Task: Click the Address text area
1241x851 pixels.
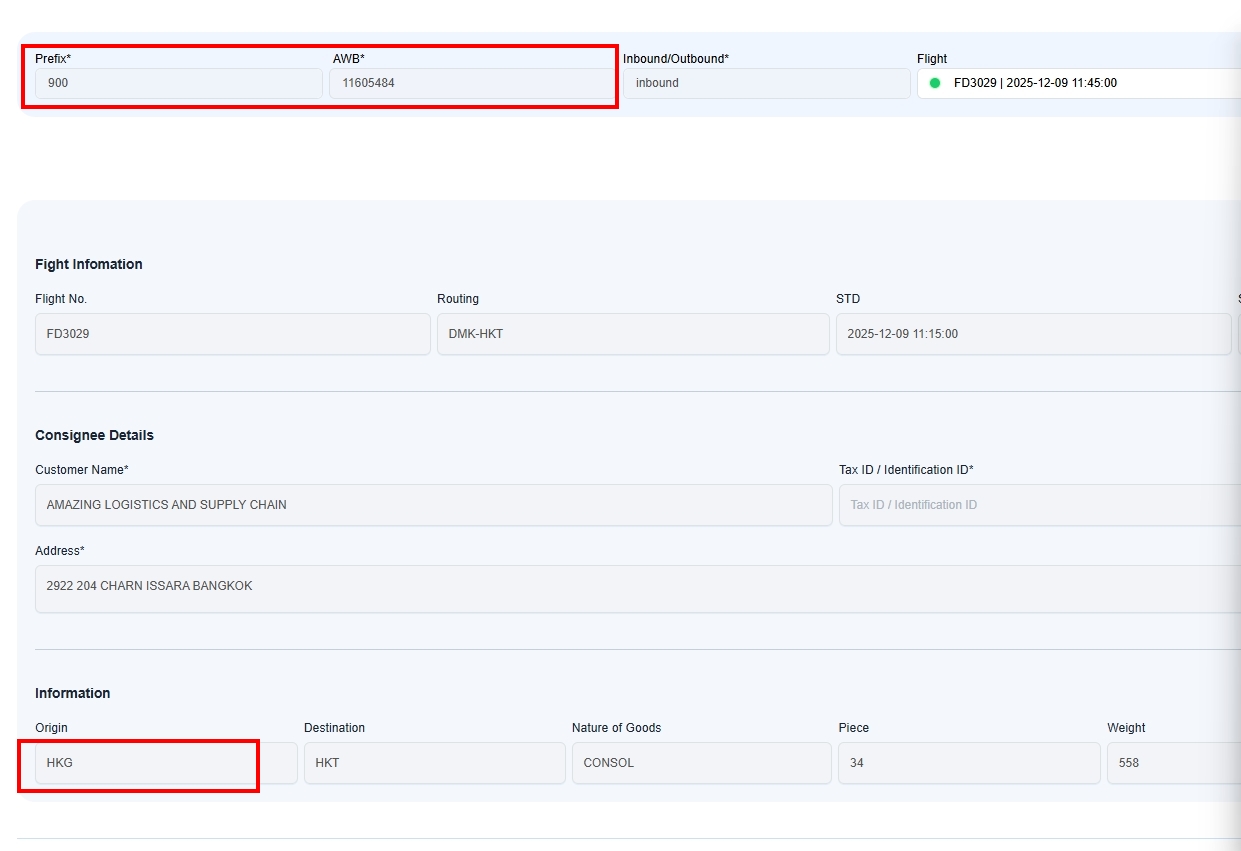Action: (x=636, y=588)
